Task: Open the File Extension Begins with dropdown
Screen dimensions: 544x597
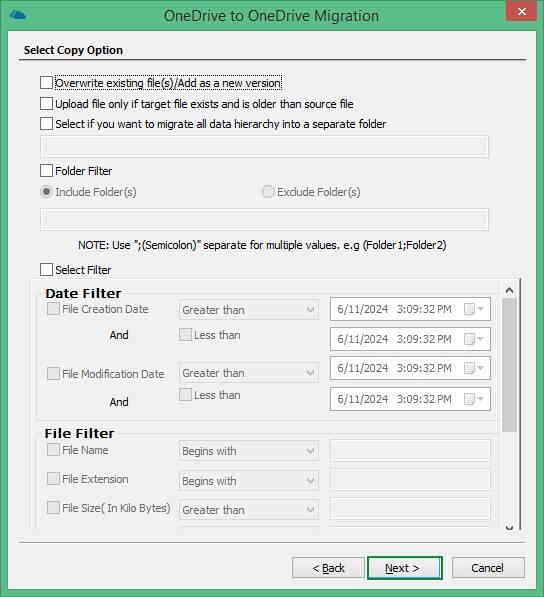Action: click(x=249, y=481)
